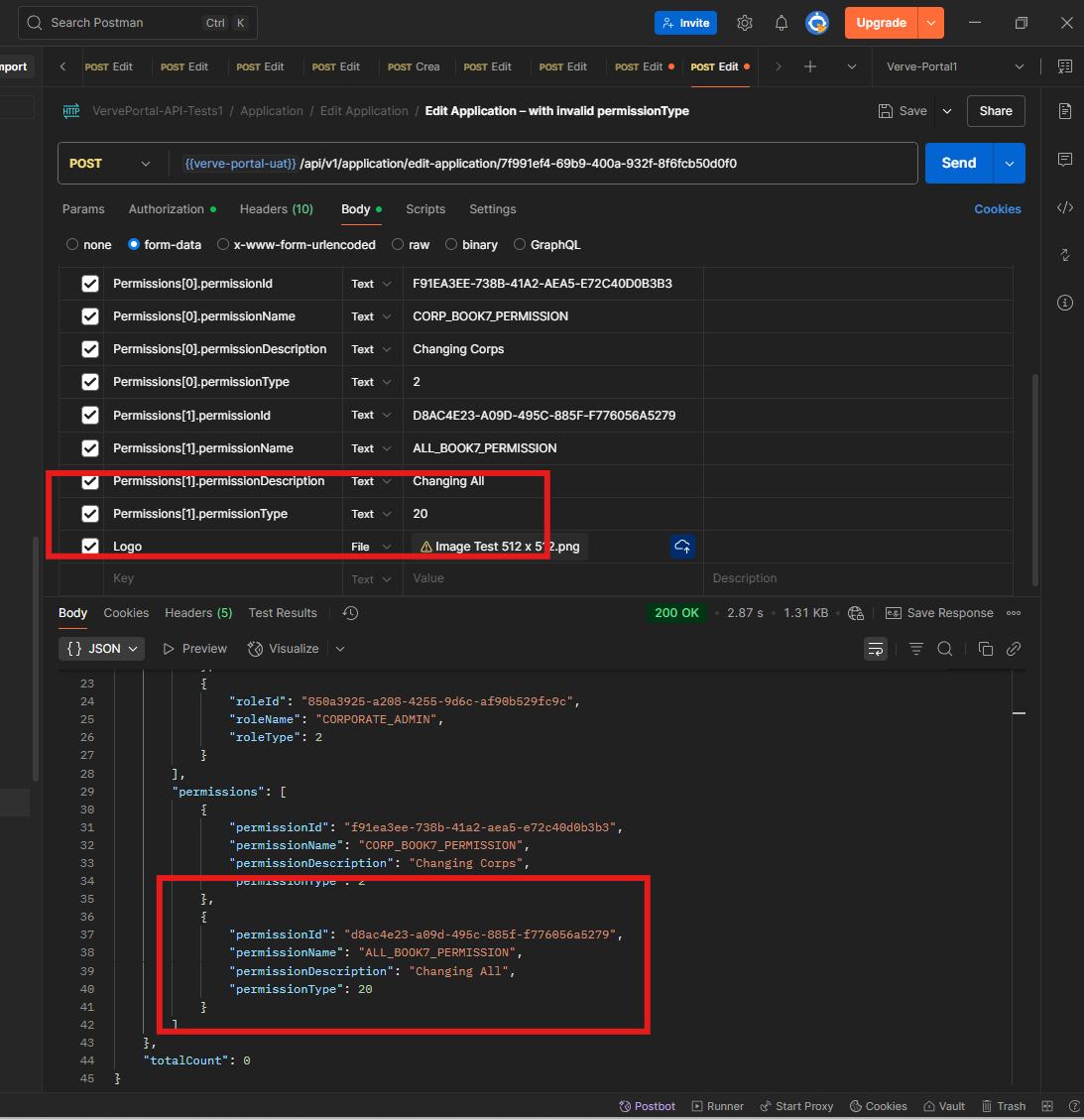Open the code snippet panel icon
The height and width of the screenshot is (1120, 1084).
[1065, 207]
